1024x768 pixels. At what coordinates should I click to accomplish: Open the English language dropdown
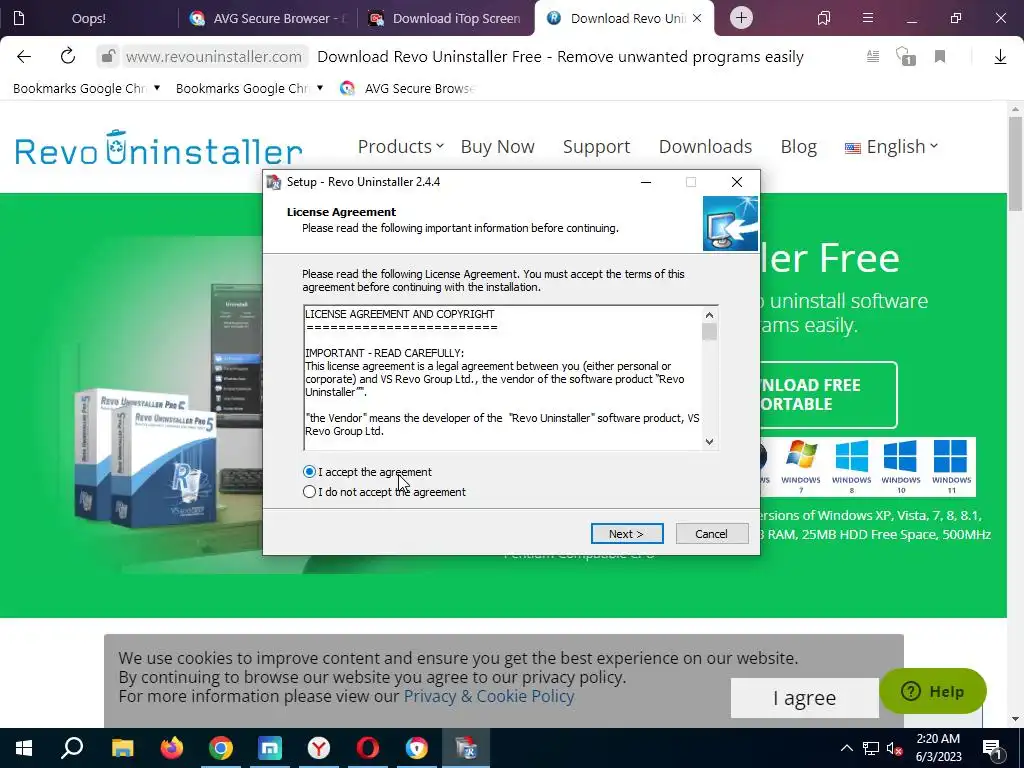(891, 146)
